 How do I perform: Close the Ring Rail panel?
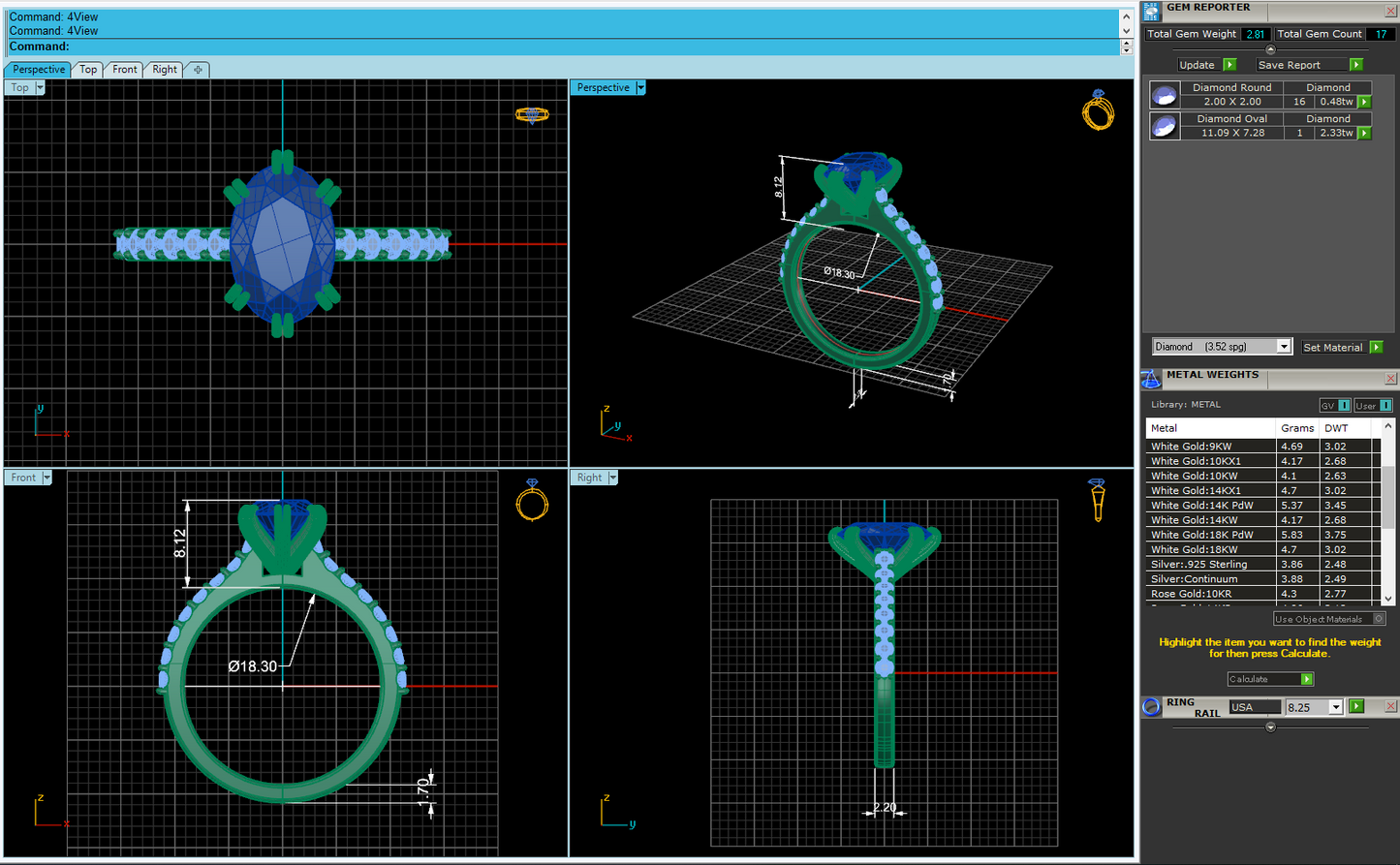tap(1391, 707)
